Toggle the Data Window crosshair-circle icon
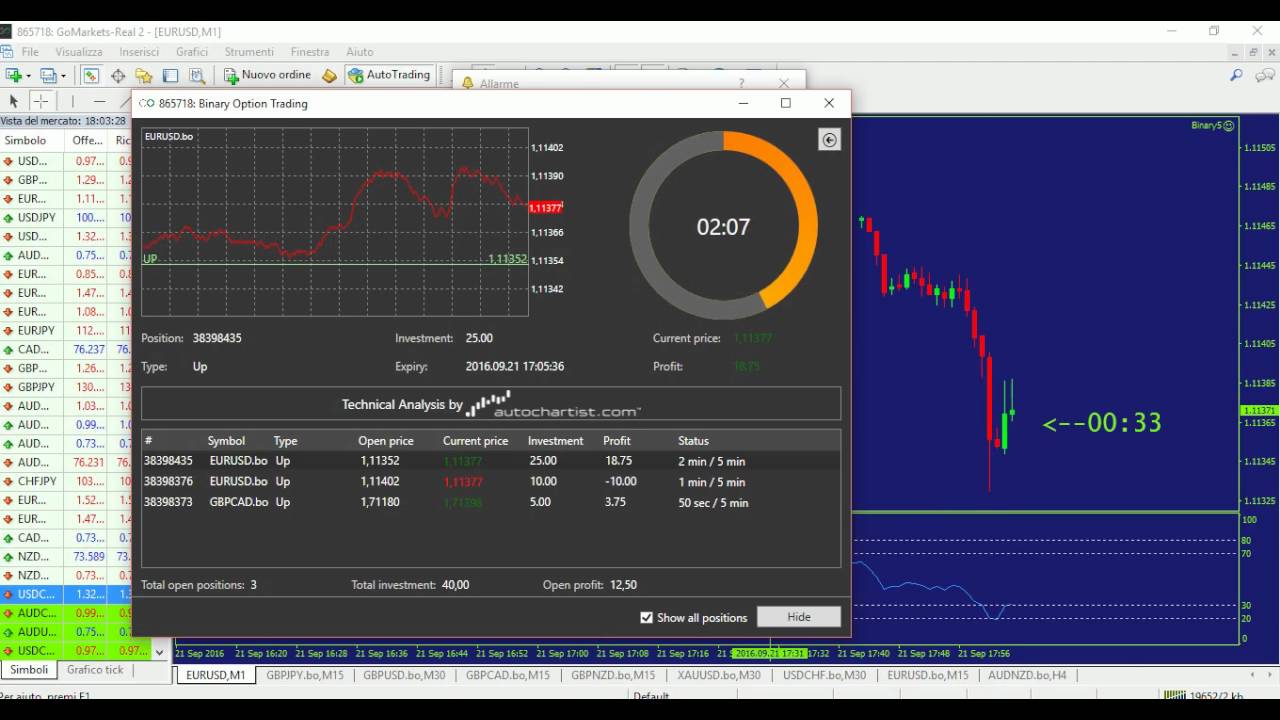 click(118, 75)
